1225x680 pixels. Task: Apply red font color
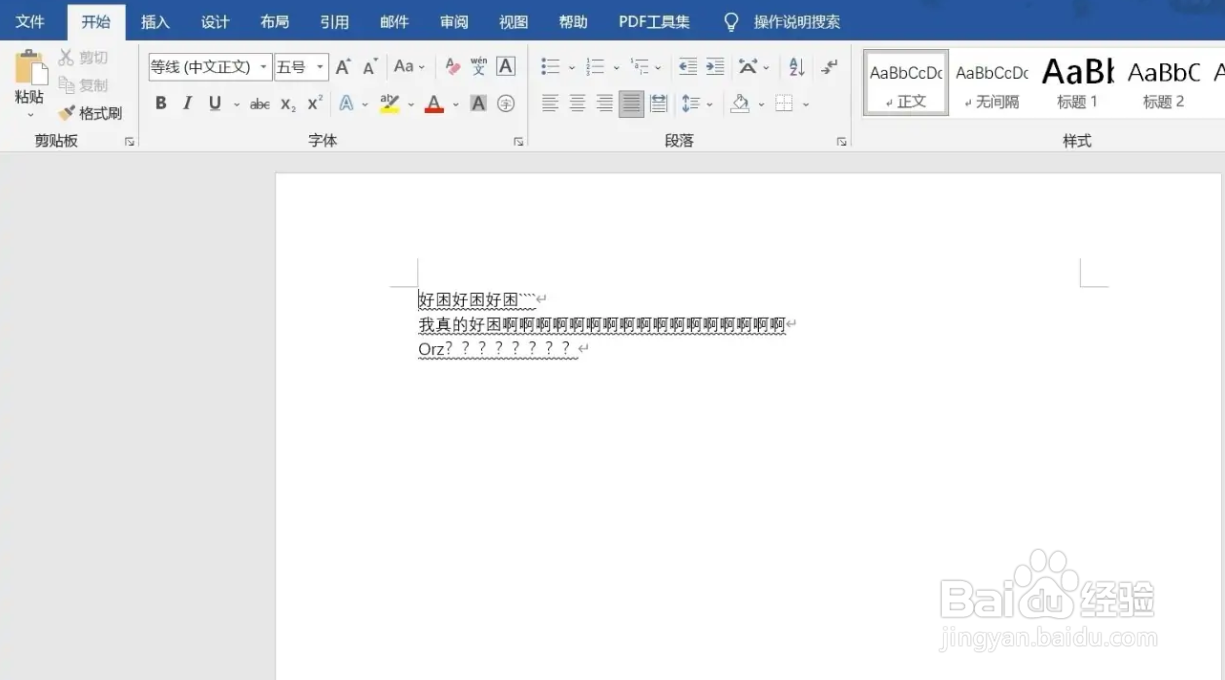[434, 103]
